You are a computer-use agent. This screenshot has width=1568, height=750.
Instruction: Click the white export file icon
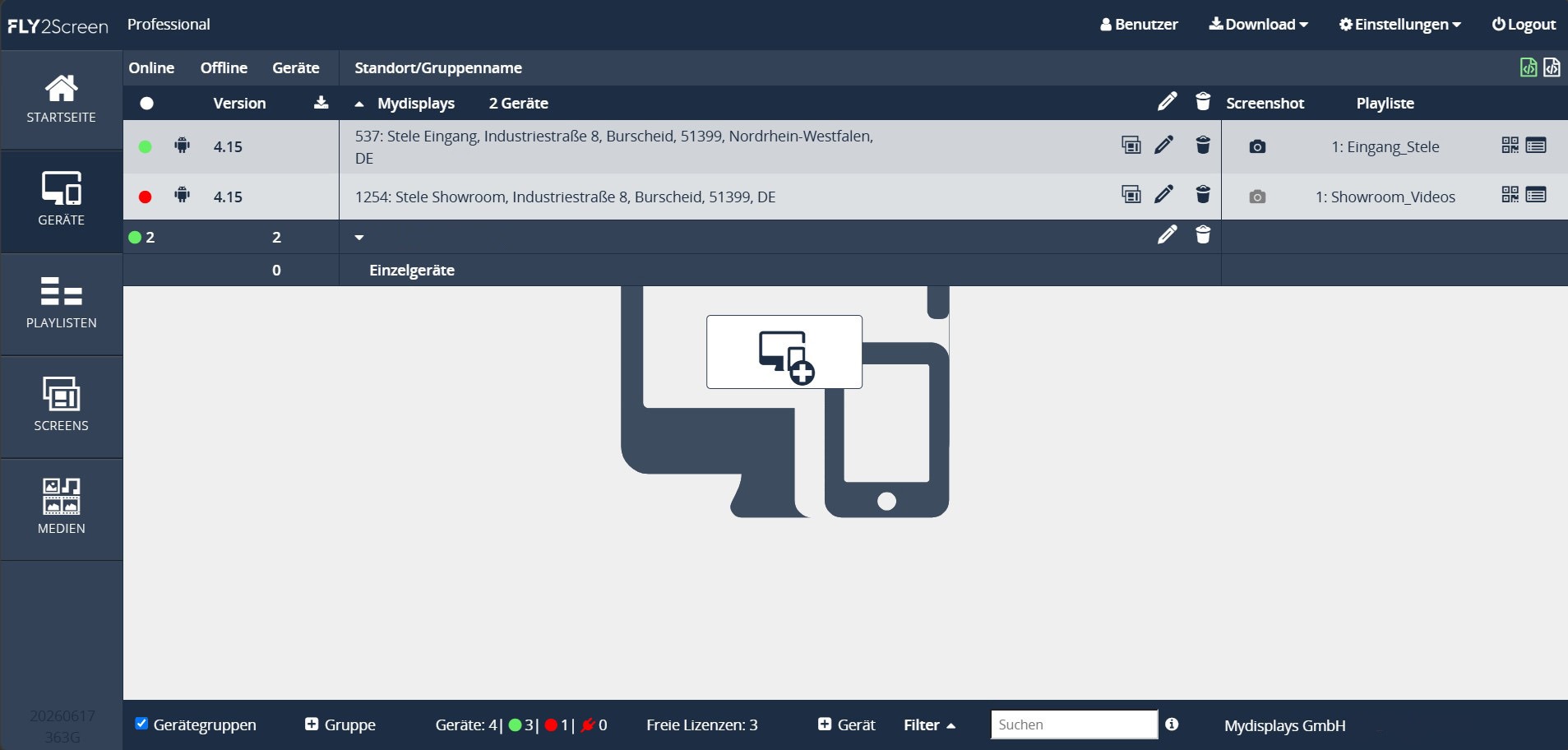1552,67
